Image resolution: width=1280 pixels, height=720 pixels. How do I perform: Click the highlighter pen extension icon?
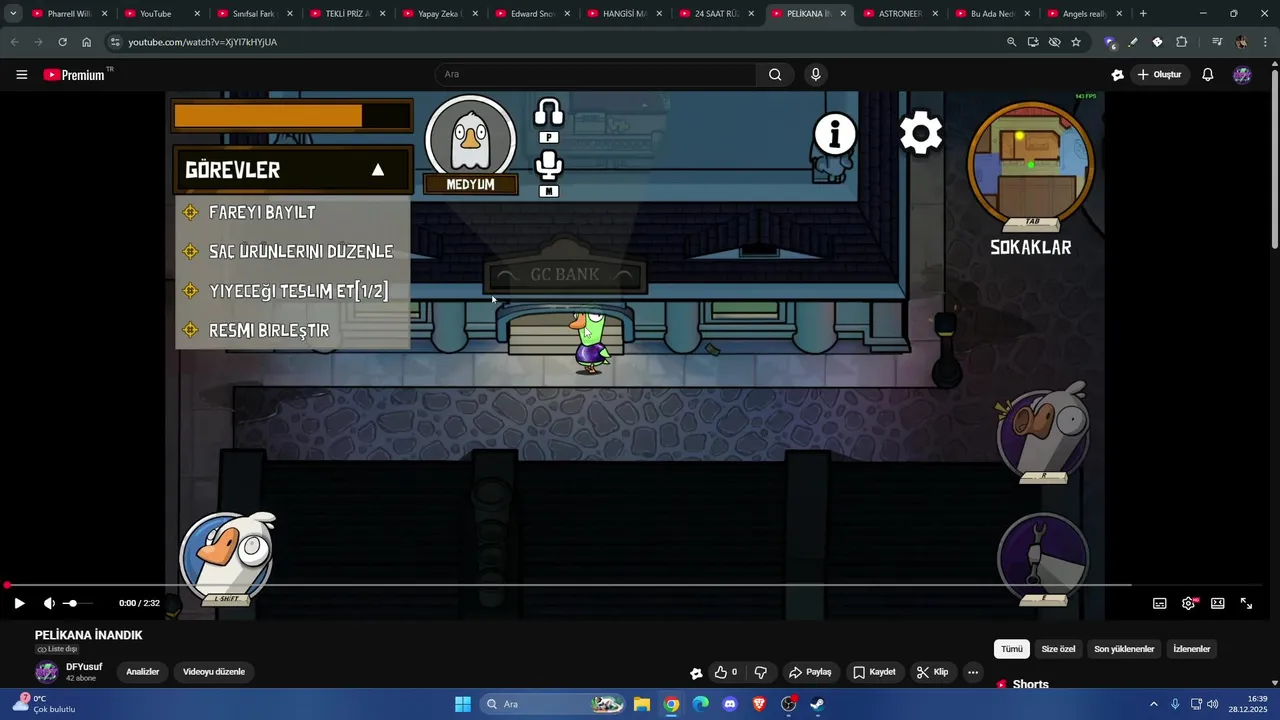click(1133, 42)
